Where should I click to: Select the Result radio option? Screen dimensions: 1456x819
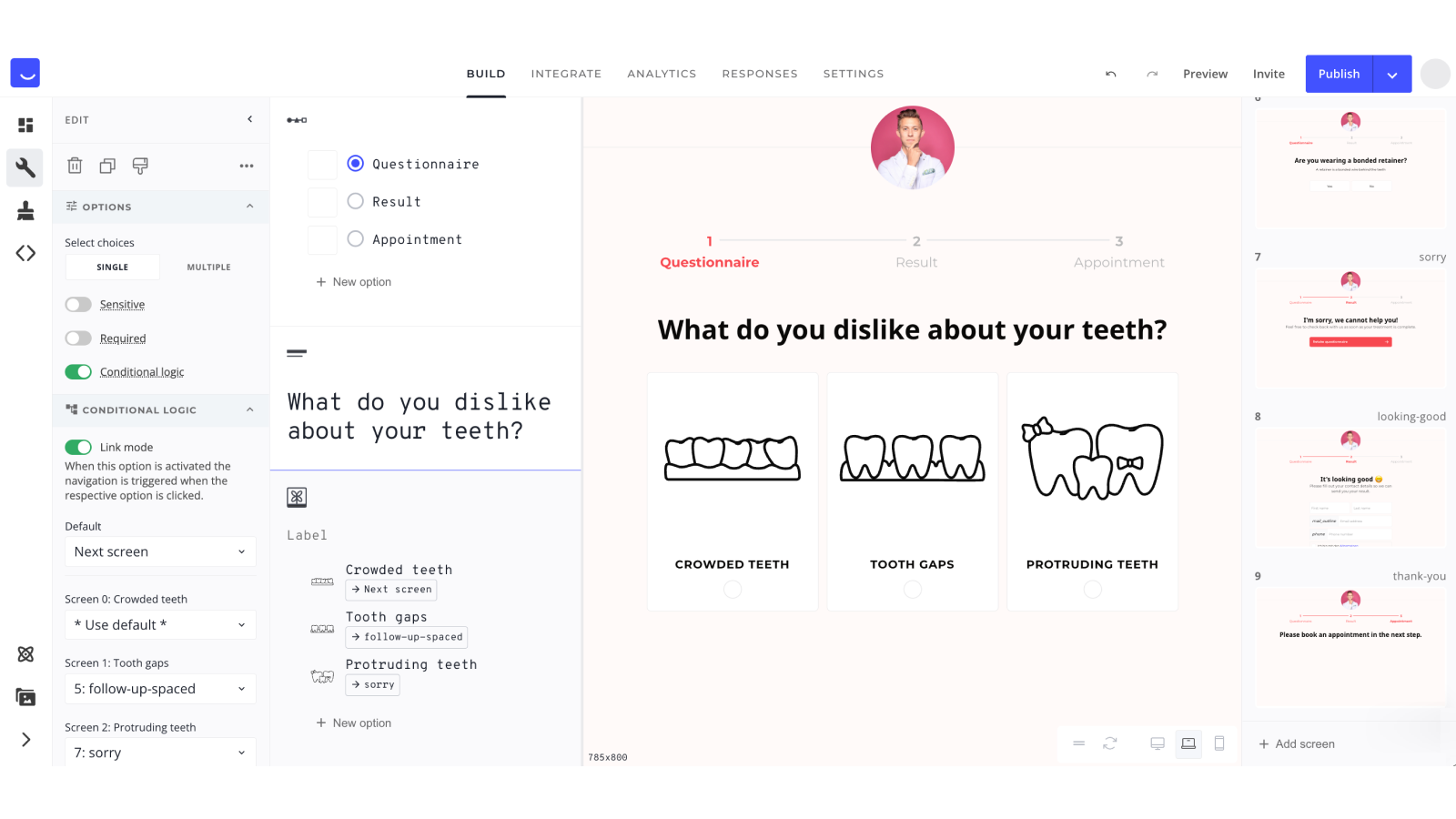click(x=356, y=201)
